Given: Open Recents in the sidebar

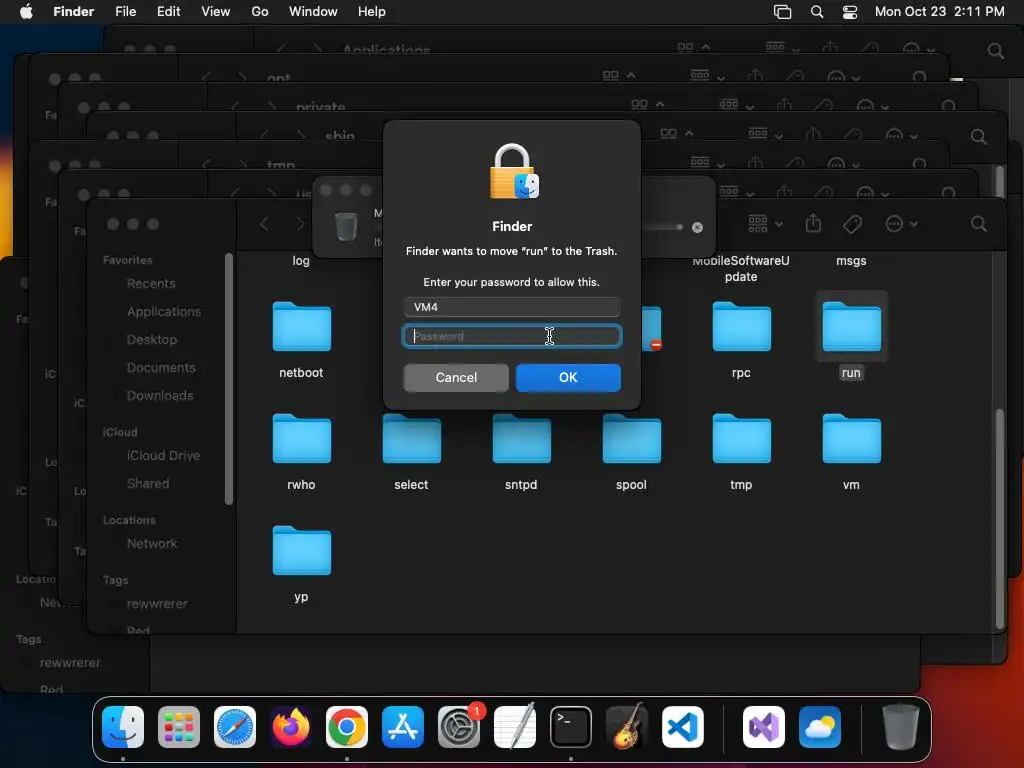Looking at the screenshot, I should pos(151,283).
